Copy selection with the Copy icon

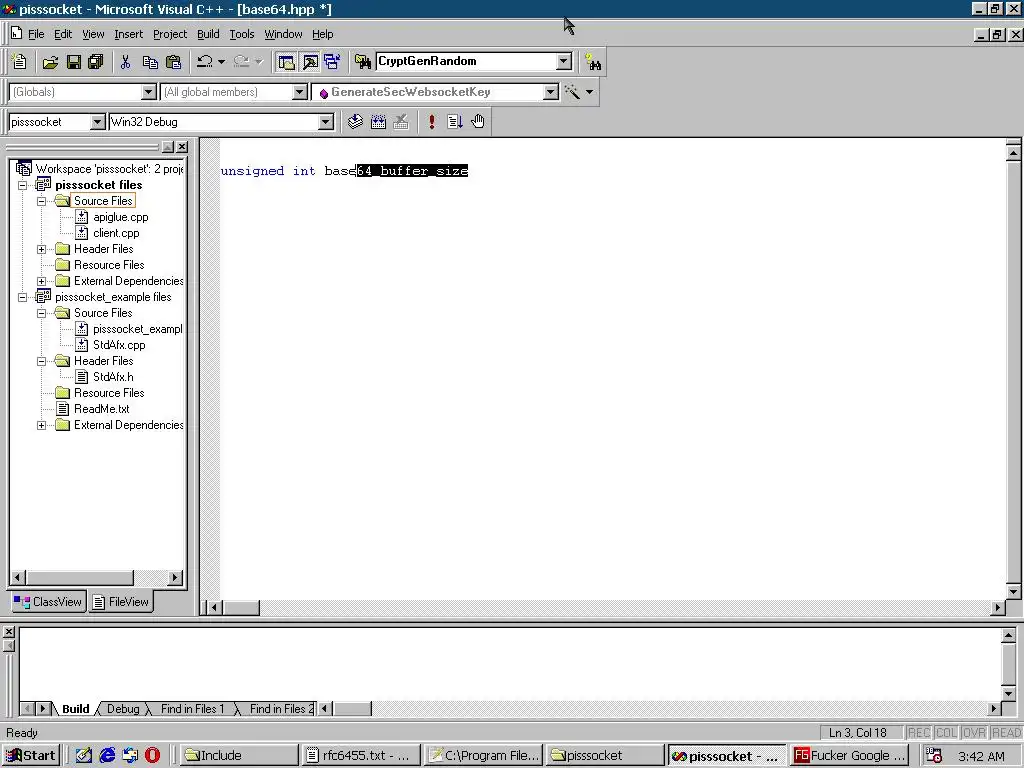point(150,62)
